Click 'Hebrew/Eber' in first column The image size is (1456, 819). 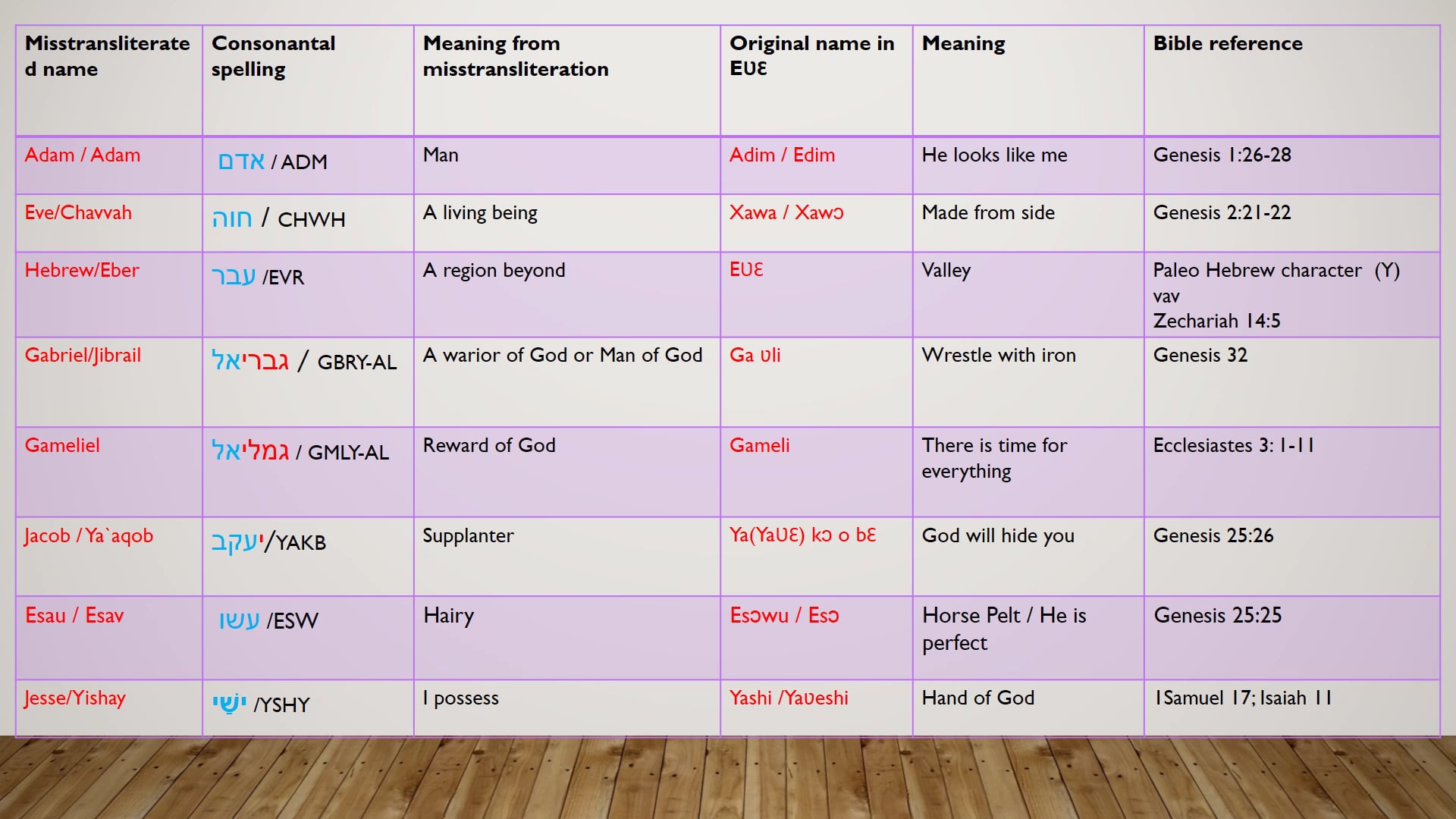pyautogui.click(x=82, y=271)
